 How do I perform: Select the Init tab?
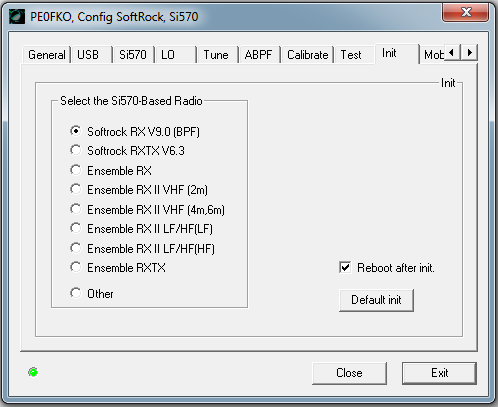(396, 53)
